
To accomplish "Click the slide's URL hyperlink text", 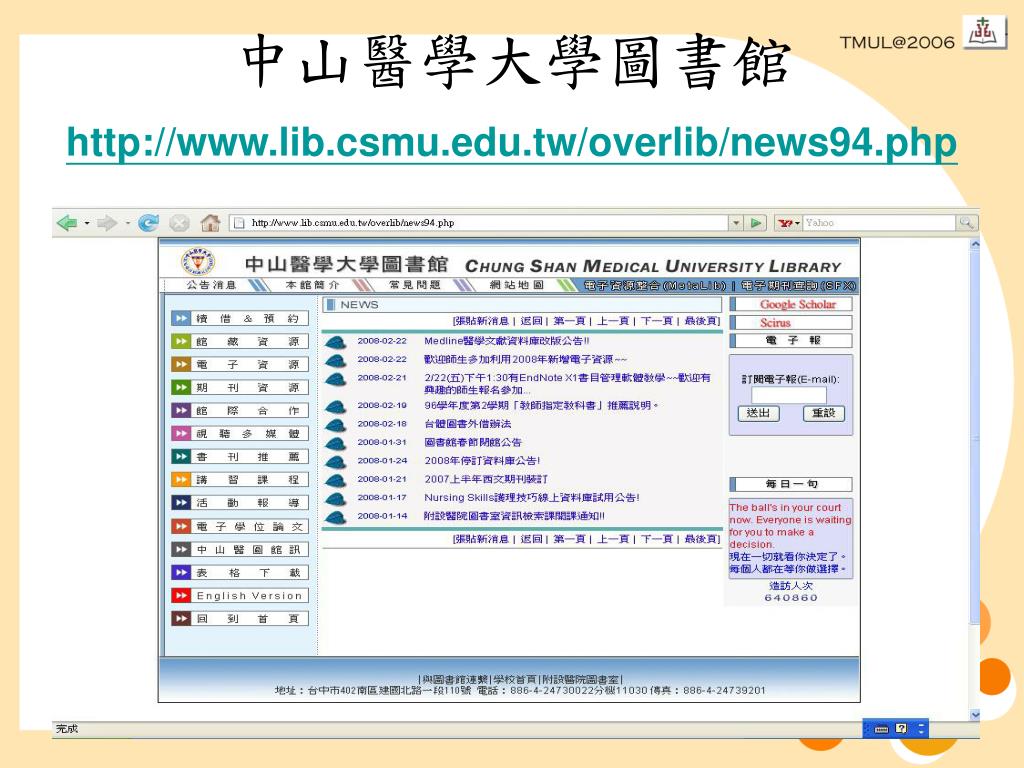I will [512, 143].
